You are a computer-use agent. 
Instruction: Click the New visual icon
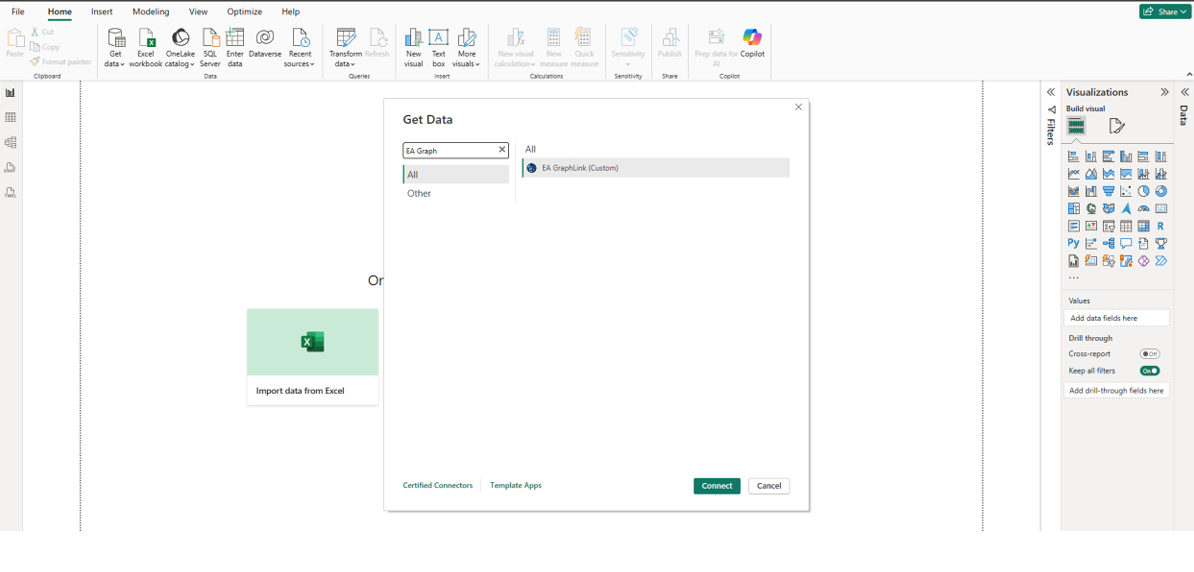click(x=413, y=38)
